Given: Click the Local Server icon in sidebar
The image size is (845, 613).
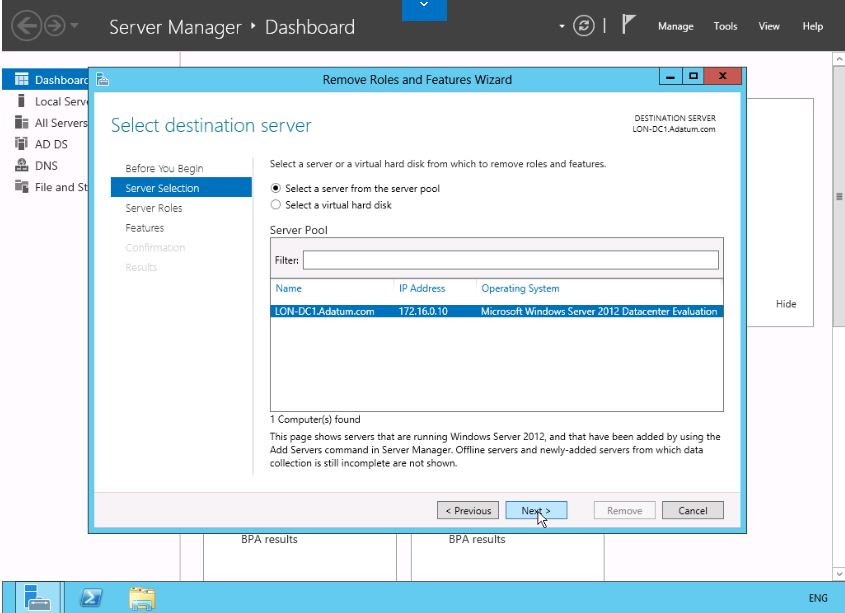Looking at the screenshot, I should 22,101.
